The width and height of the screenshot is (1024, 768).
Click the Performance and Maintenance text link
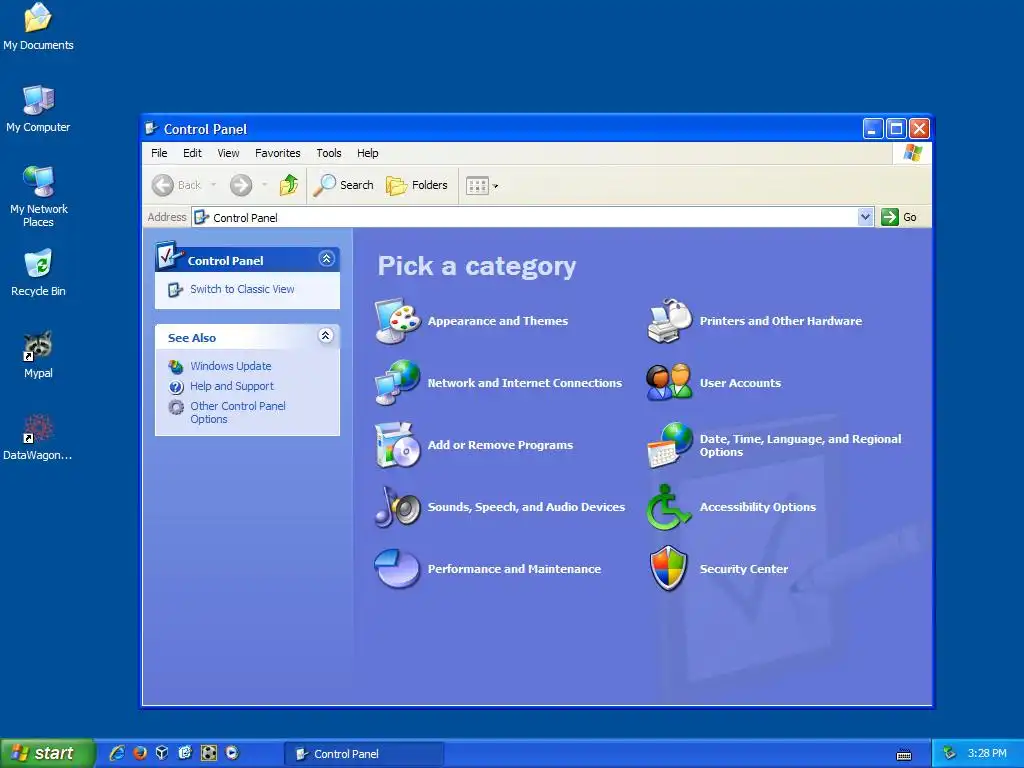(514, 569)
